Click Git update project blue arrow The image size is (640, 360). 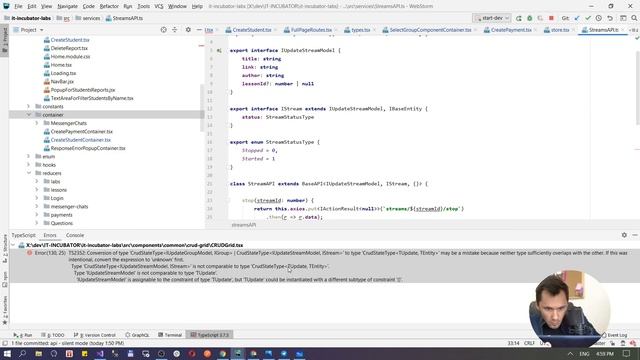pos(577,18)
